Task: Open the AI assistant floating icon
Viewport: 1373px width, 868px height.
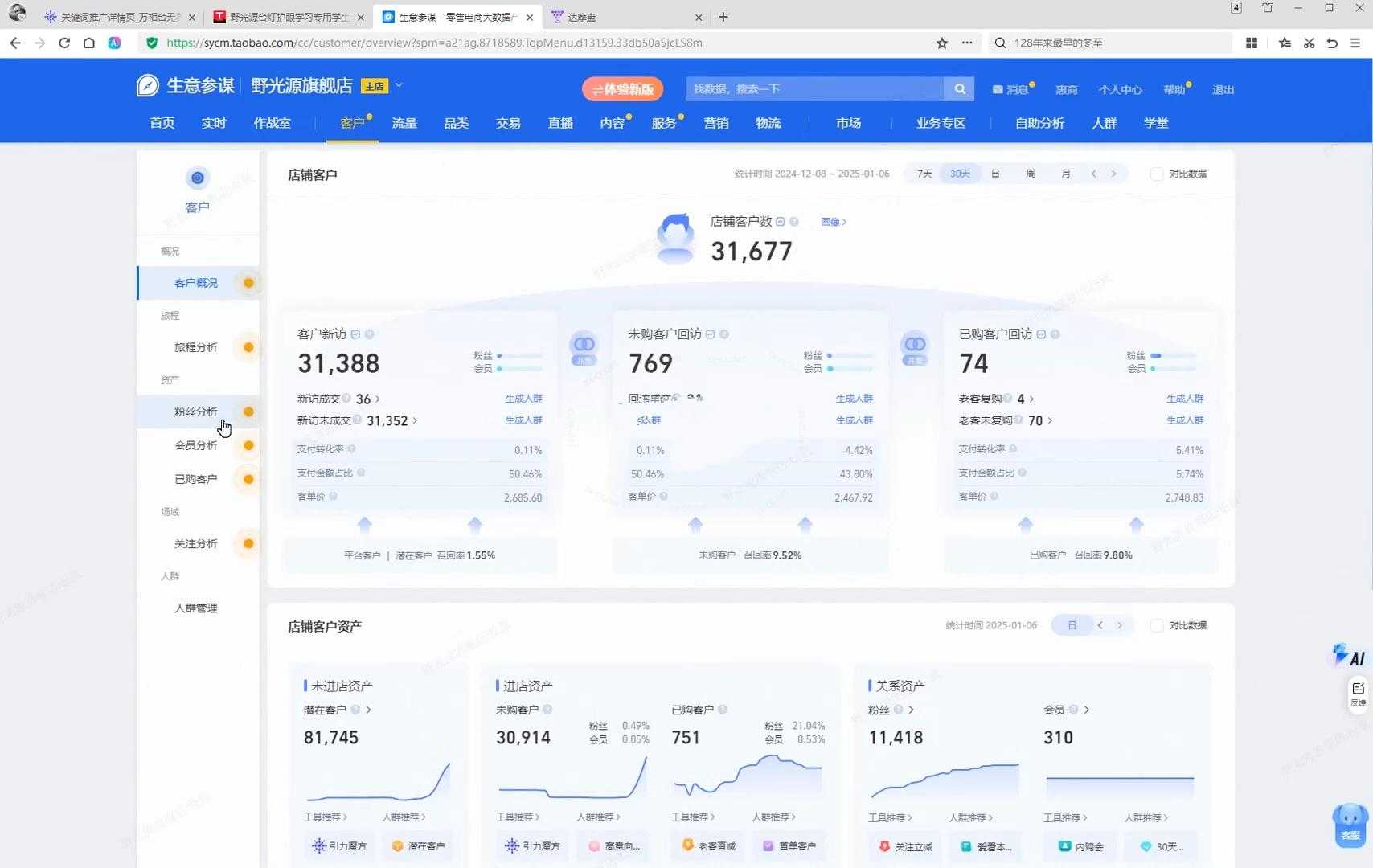Action: tap(1349, 655)
